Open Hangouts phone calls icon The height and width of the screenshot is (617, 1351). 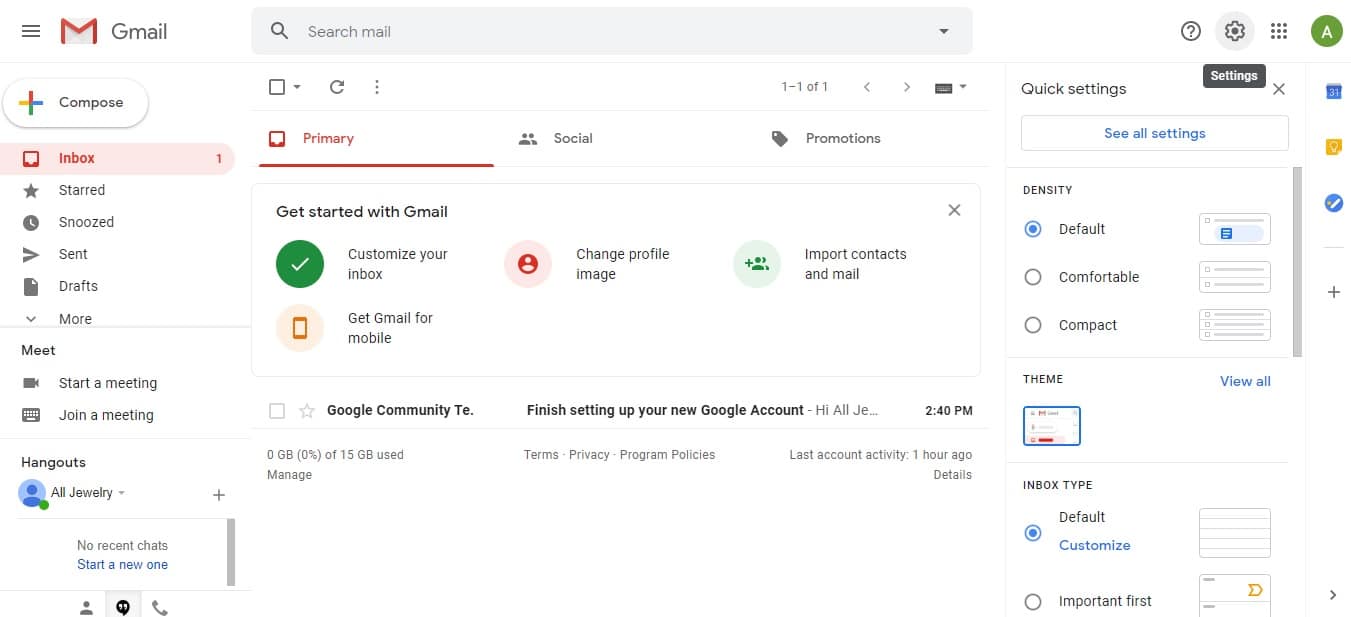coord(160,606)
